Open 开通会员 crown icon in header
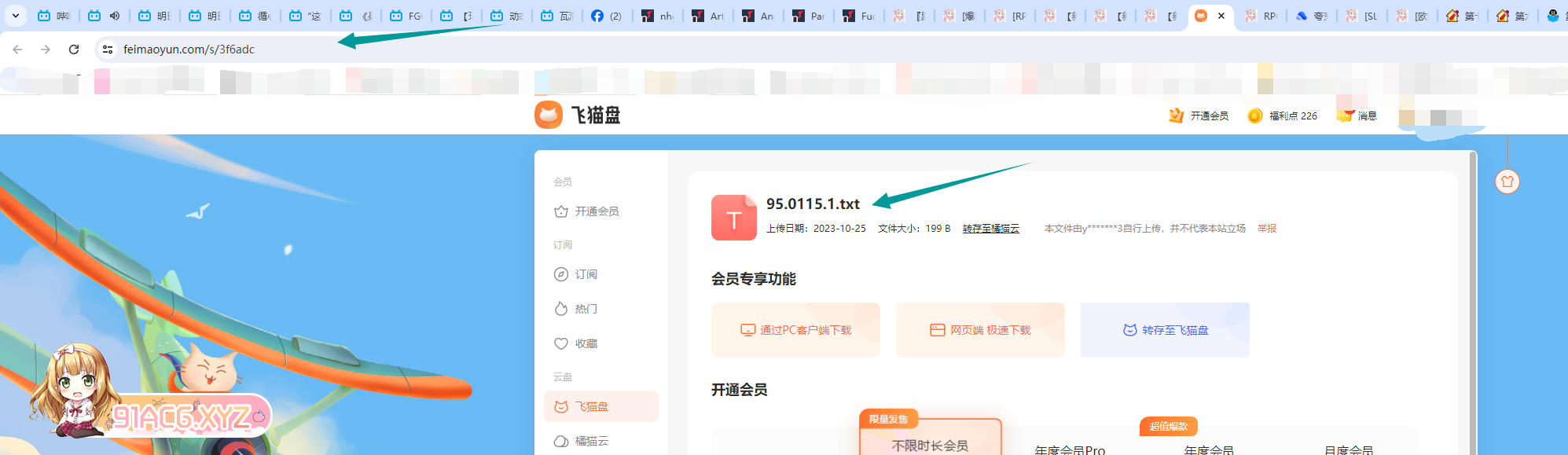 [x=1177, y=116]
